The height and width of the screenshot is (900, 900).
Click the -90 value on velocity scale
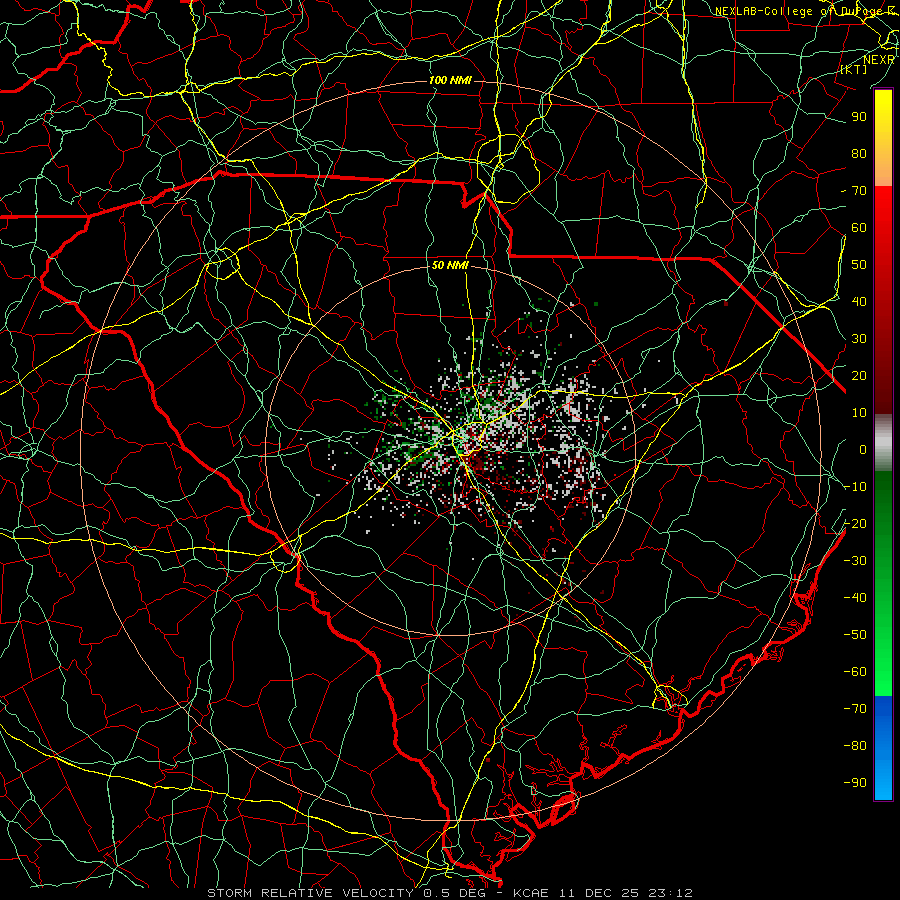855,782
